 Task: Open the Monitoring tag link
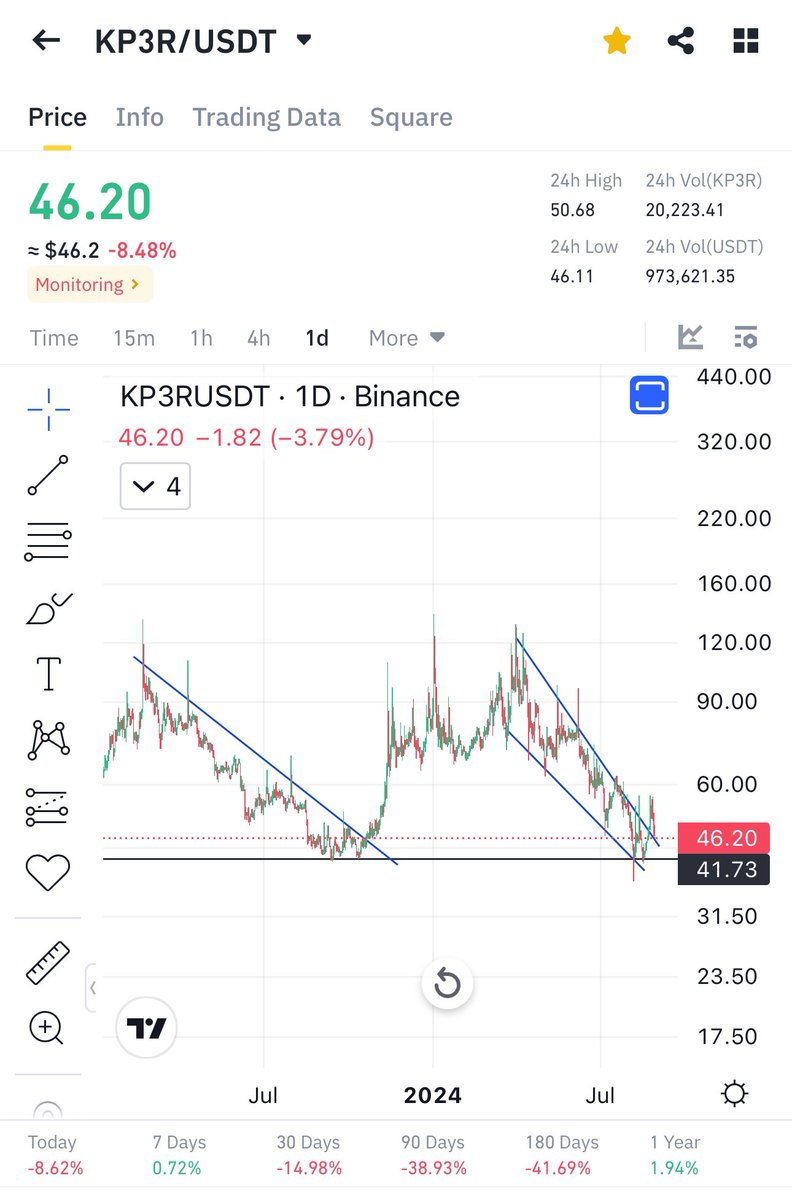89,284
